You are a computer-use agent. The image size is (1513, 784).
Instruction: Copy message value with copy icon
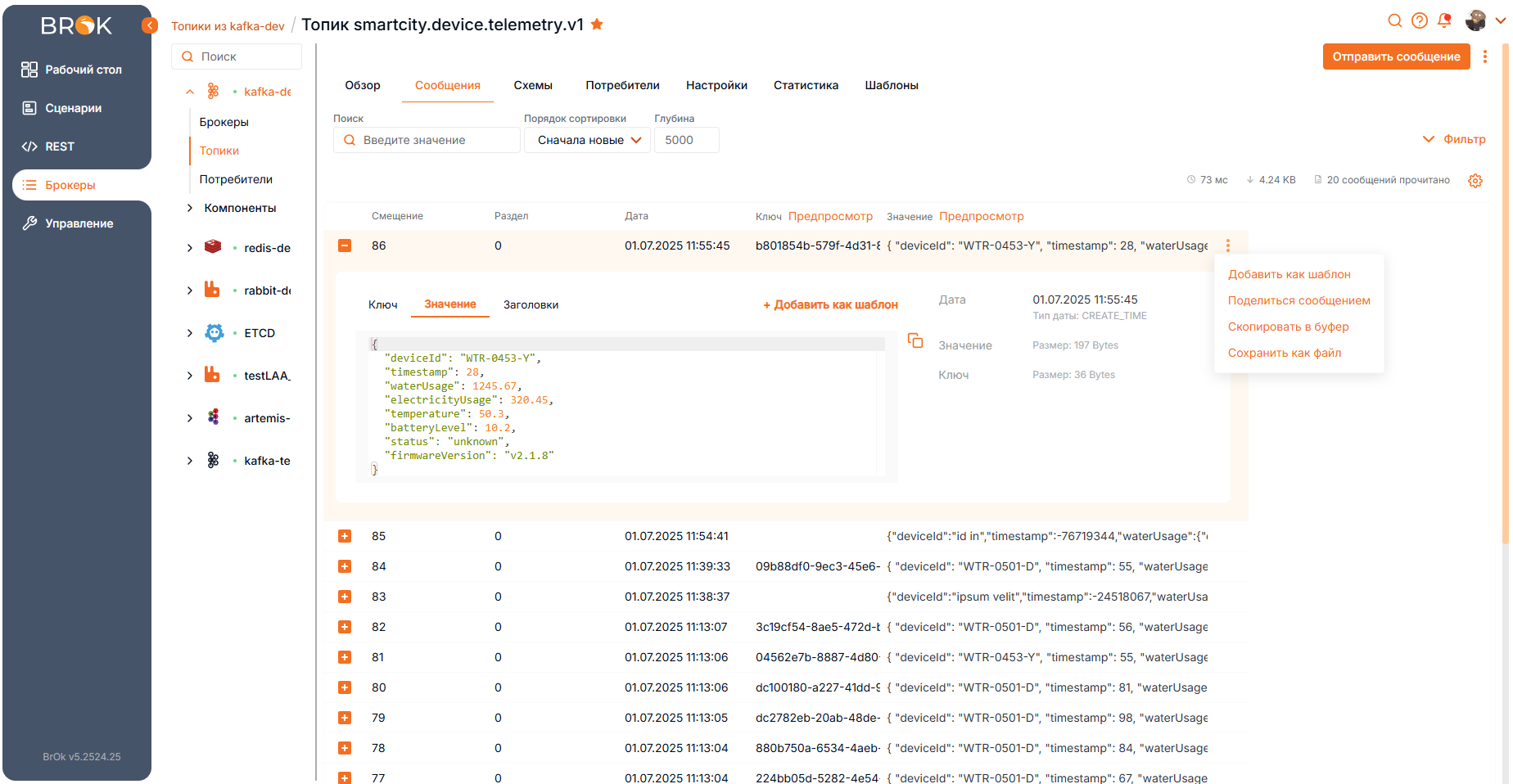[915, 340]
